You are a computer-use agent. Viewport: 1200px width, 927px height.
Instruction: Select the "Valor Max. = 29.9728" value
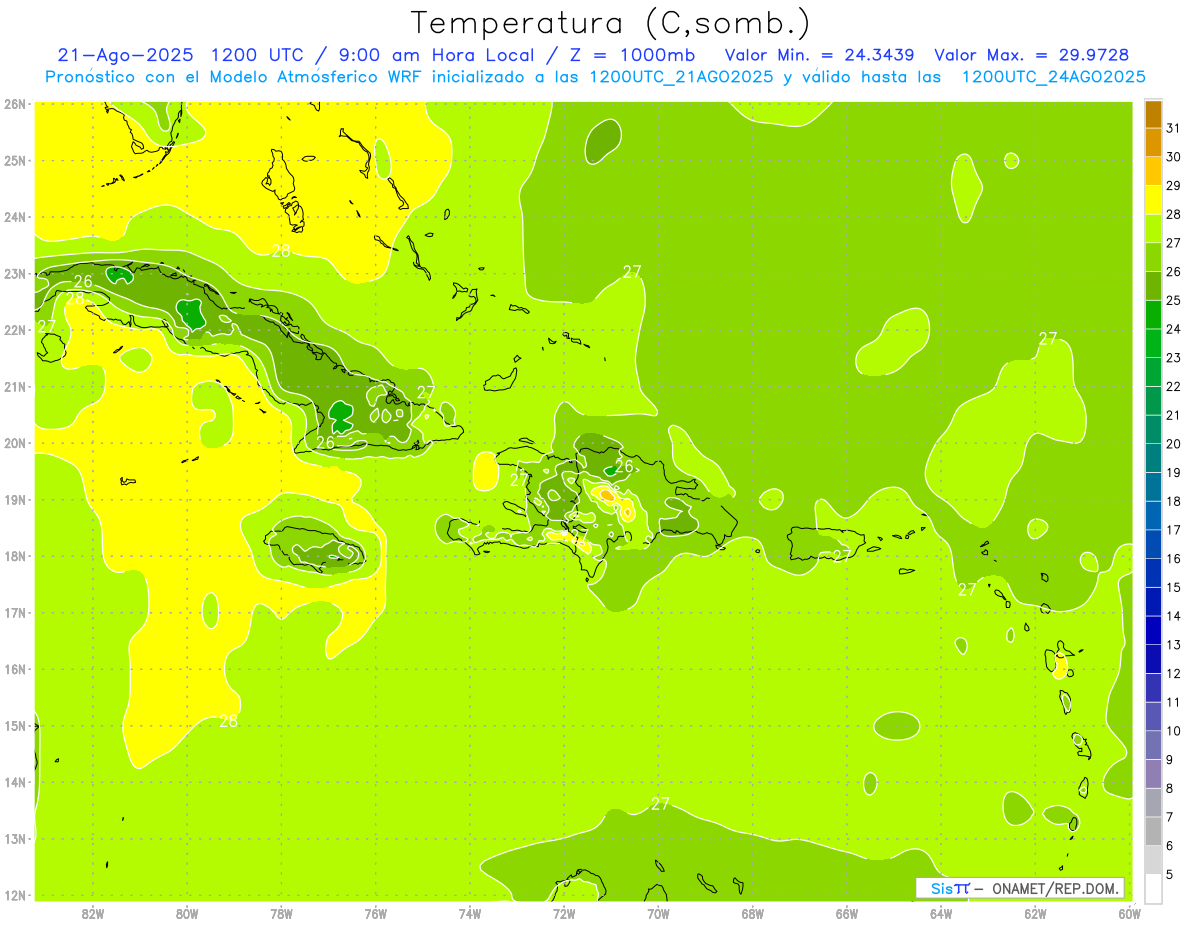point(1032,55)
